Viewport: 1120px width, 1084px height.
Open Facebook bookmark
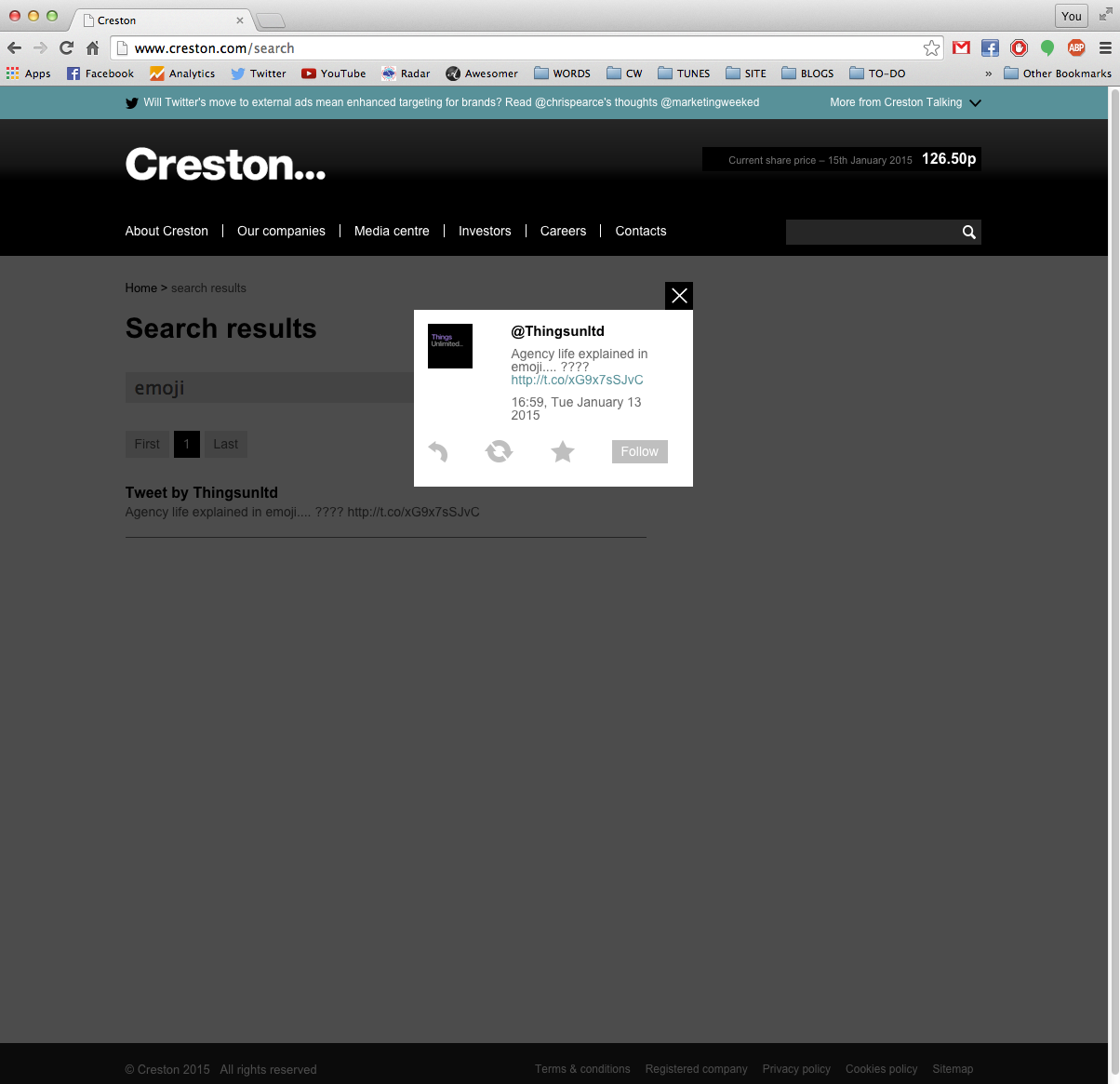point(100,74)
